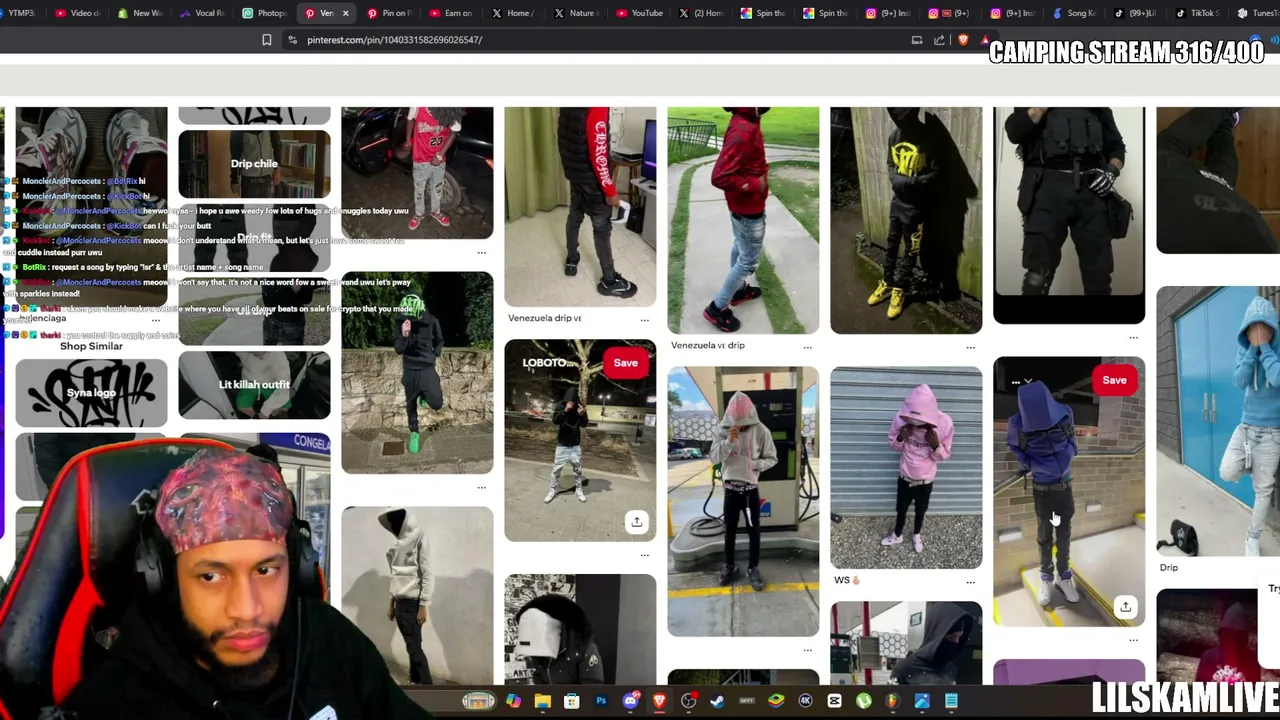Open BlueStacks from taskbar
1280x720 pixels.
click(776, 701)
